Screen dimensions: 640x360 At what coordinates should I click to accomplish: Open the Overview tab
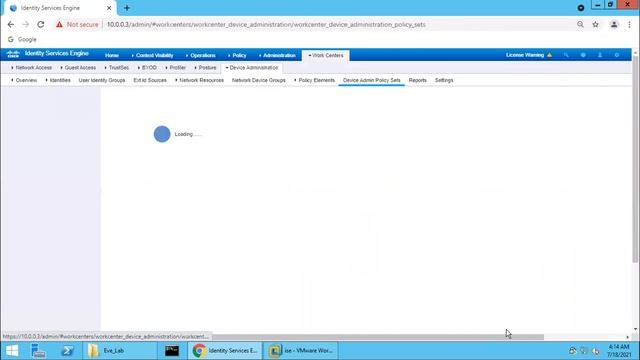(x=24, y=80)
